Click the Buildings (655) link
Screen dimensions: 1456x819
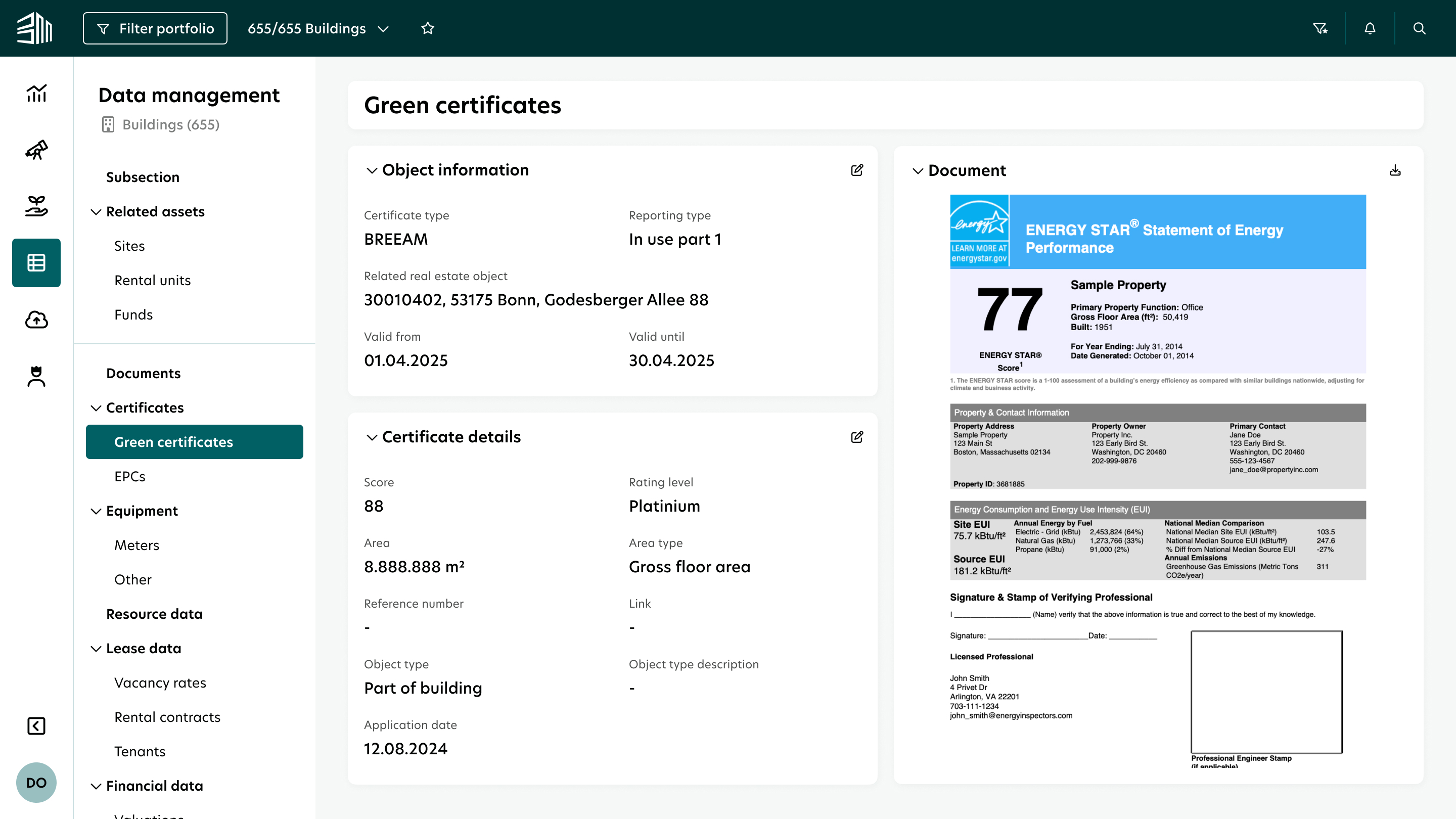coord(171,124)
